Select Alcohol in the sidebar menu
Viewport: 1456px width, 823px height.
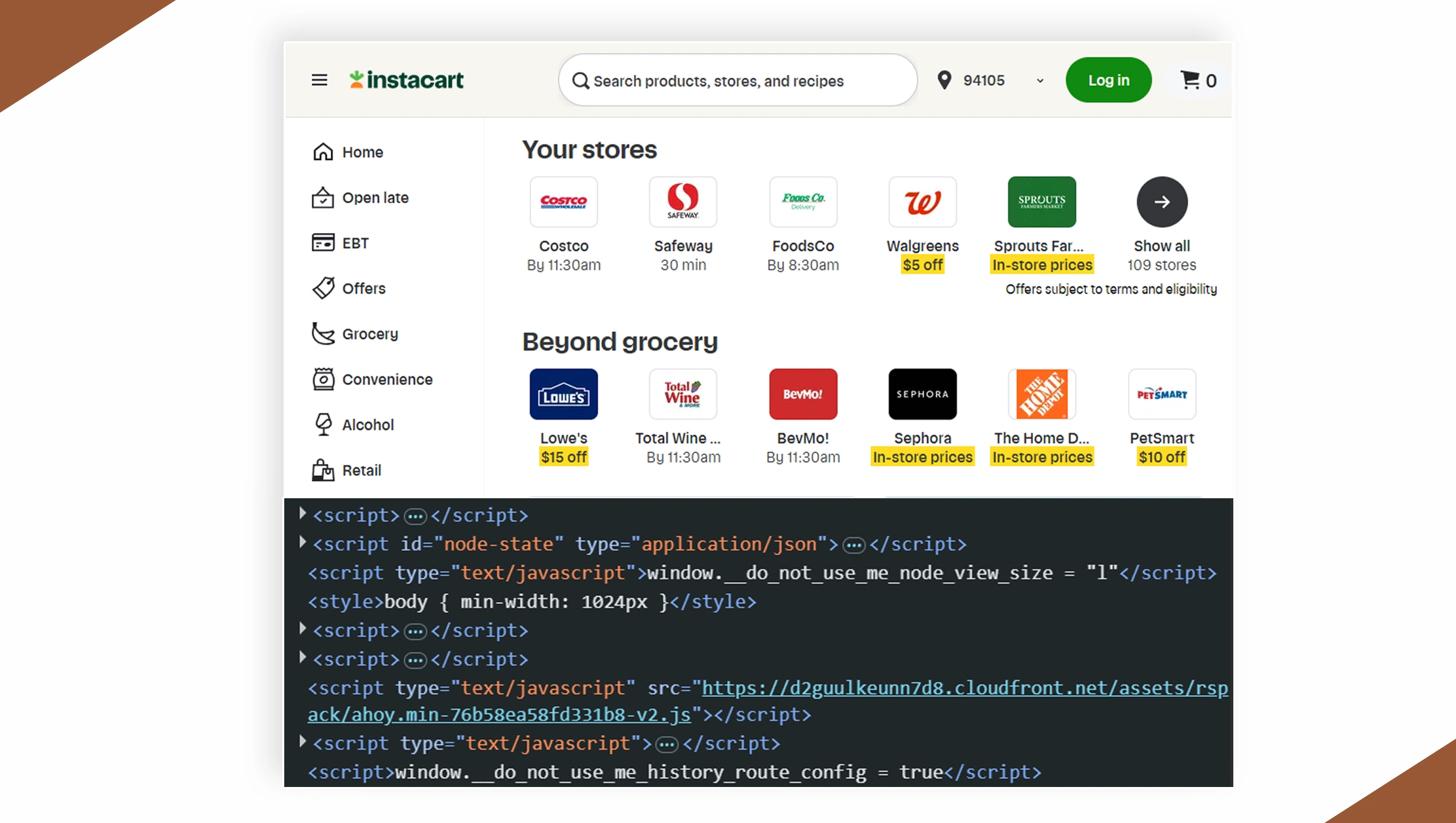tap(367, 425)
